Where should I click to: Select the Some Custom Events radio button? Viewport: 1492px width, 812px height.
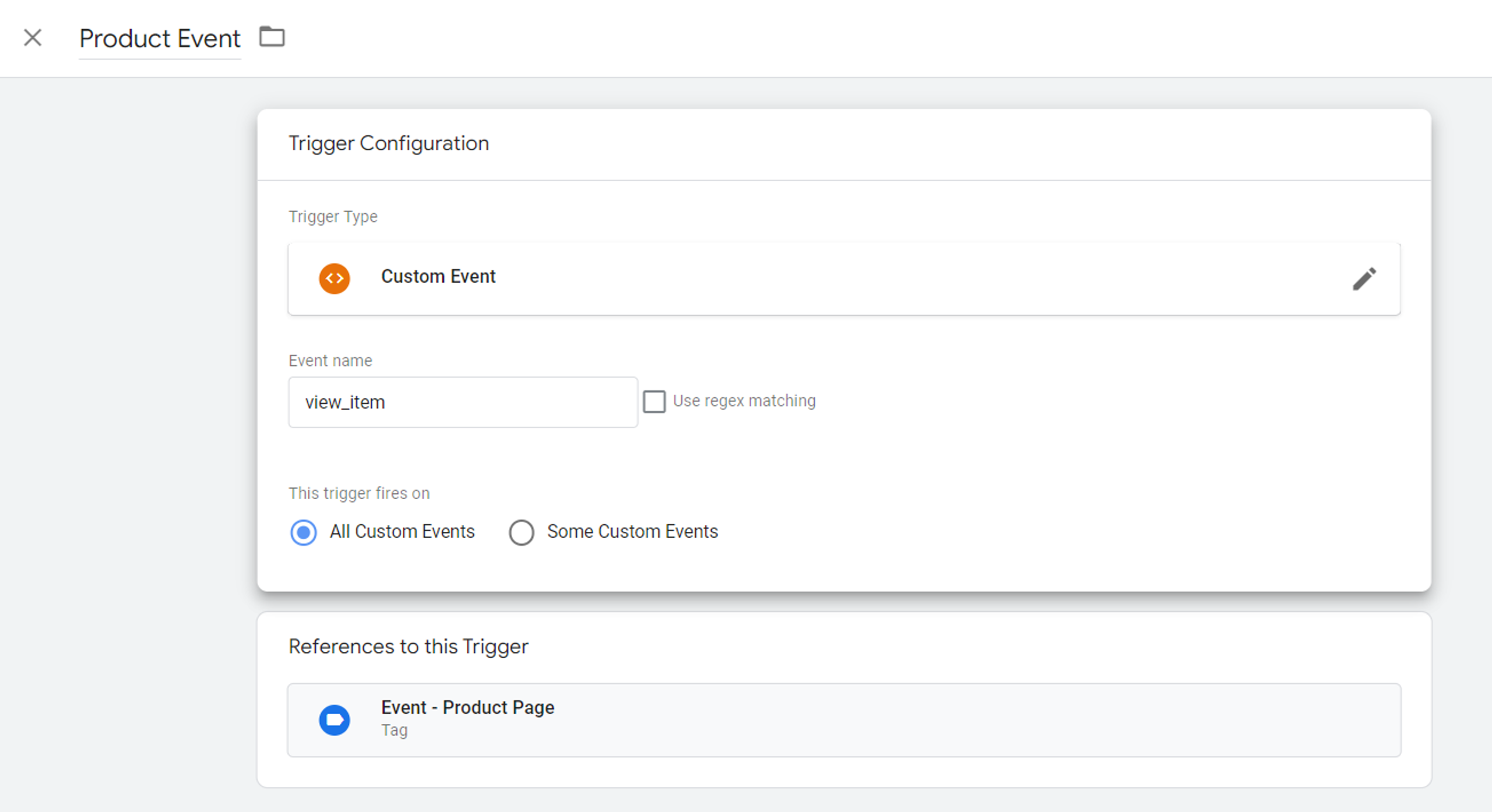click(x=521, y=532)
